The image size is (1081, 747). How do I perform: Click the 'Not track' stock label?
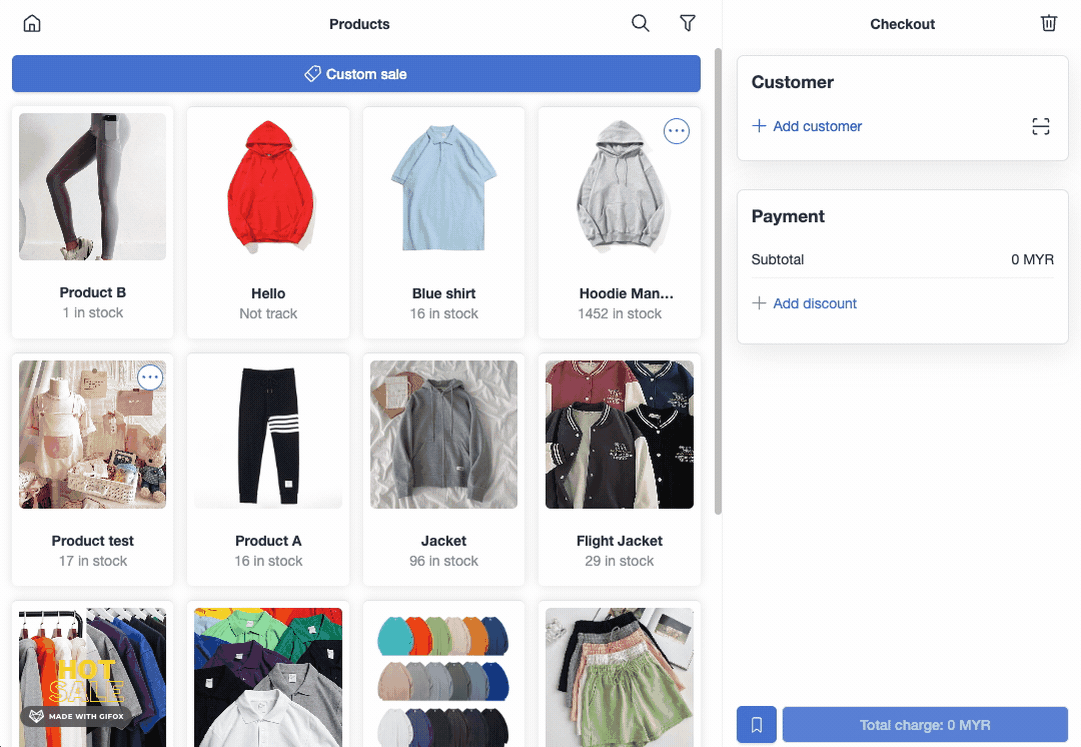[x=268, y=314]
